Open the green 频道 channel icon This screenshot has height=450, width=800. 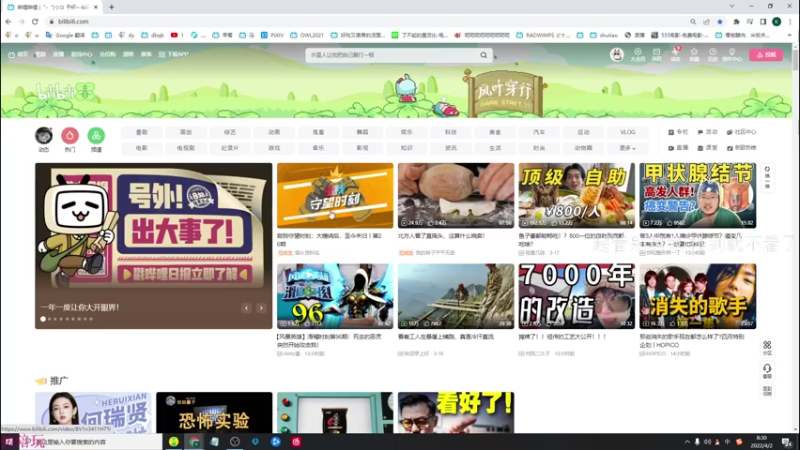(x=96, y=136)
